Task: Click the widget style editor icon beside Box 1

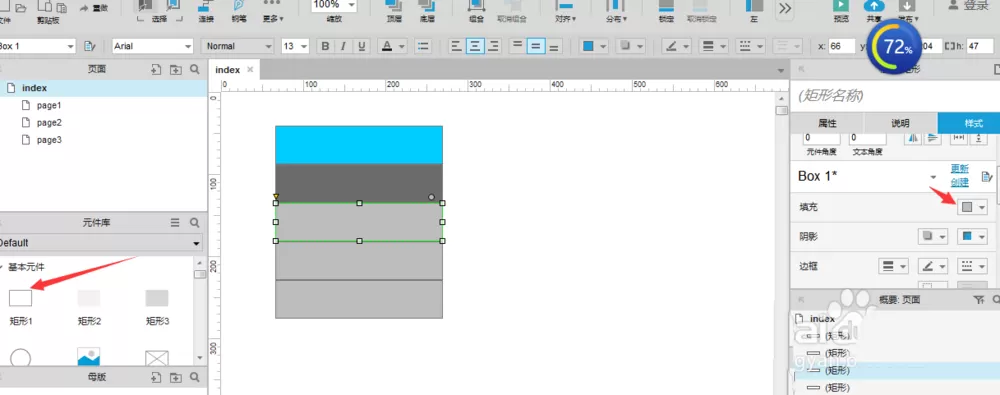Action: tap(89, 46)
